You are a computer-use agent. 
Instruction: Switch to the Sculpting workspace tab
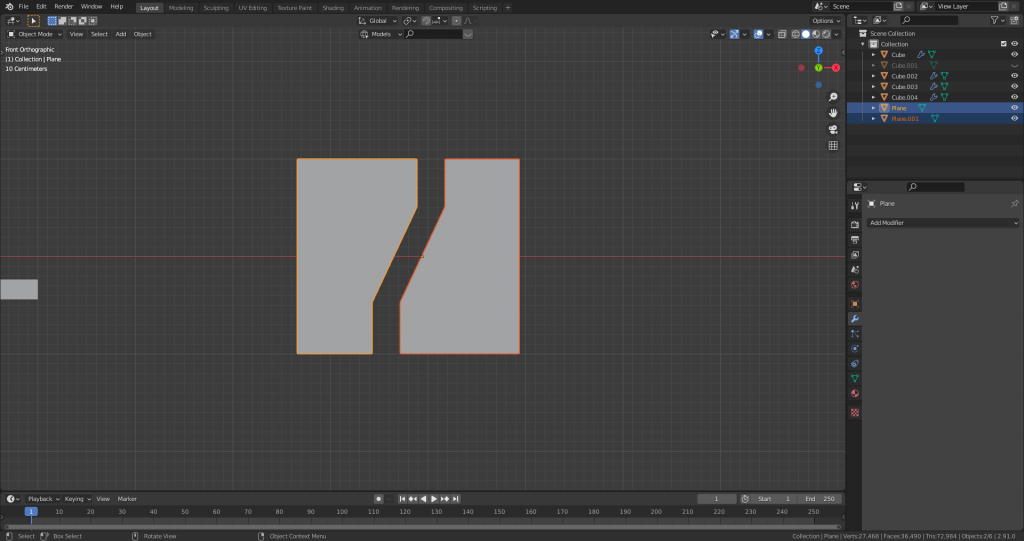215,7
